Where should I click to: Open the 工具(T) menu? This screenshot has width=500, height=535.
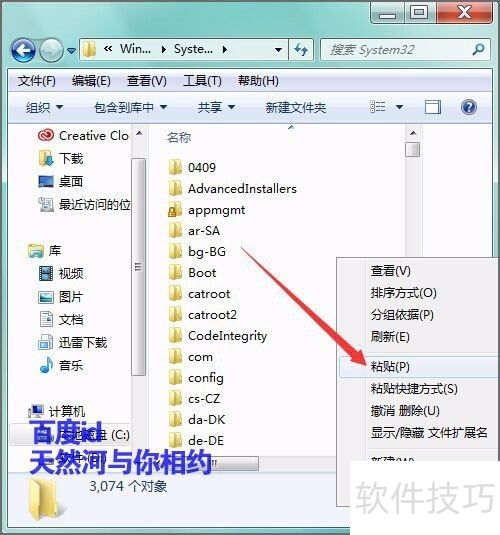tap(202, 81)
